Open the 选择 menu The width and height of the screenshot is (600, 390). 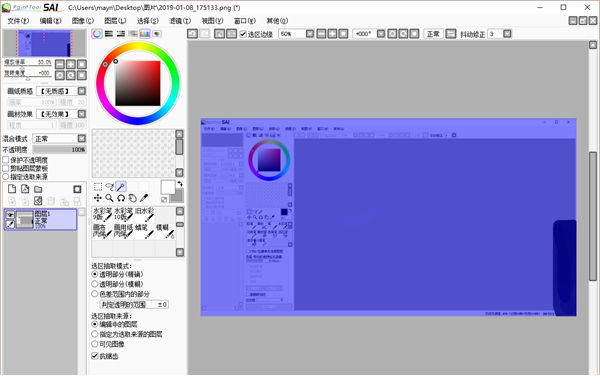point(148,21)
